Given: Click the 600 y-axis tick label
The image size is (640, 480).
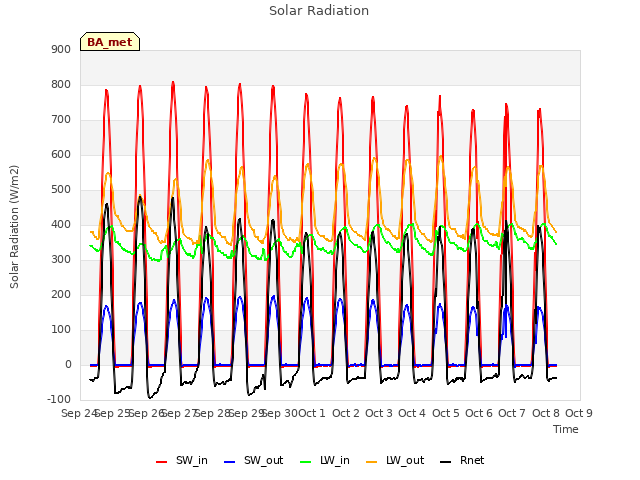Looking at the screenshot, I should [61, 155].
